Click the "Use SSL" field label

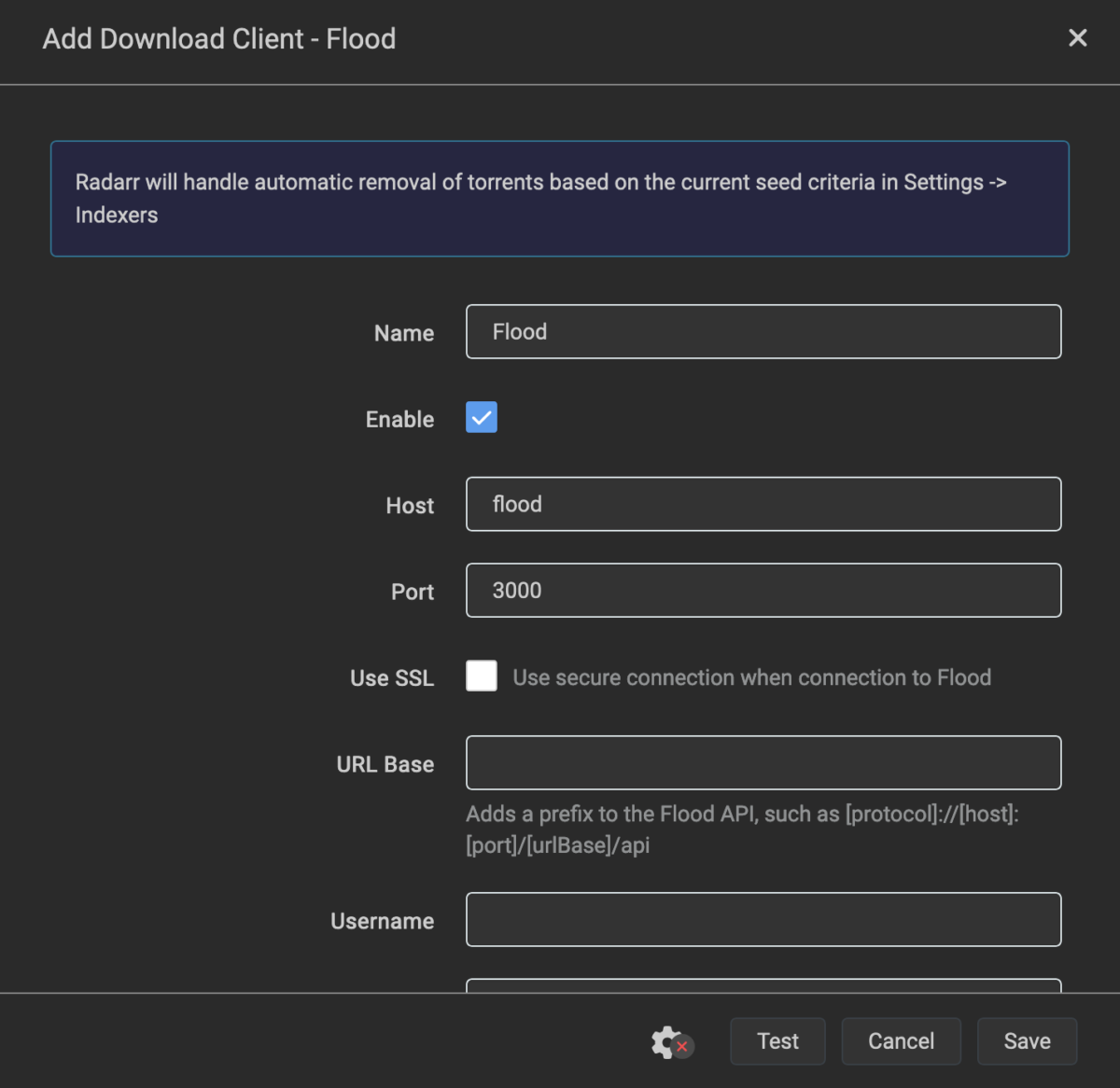click(x=392, y=678)
